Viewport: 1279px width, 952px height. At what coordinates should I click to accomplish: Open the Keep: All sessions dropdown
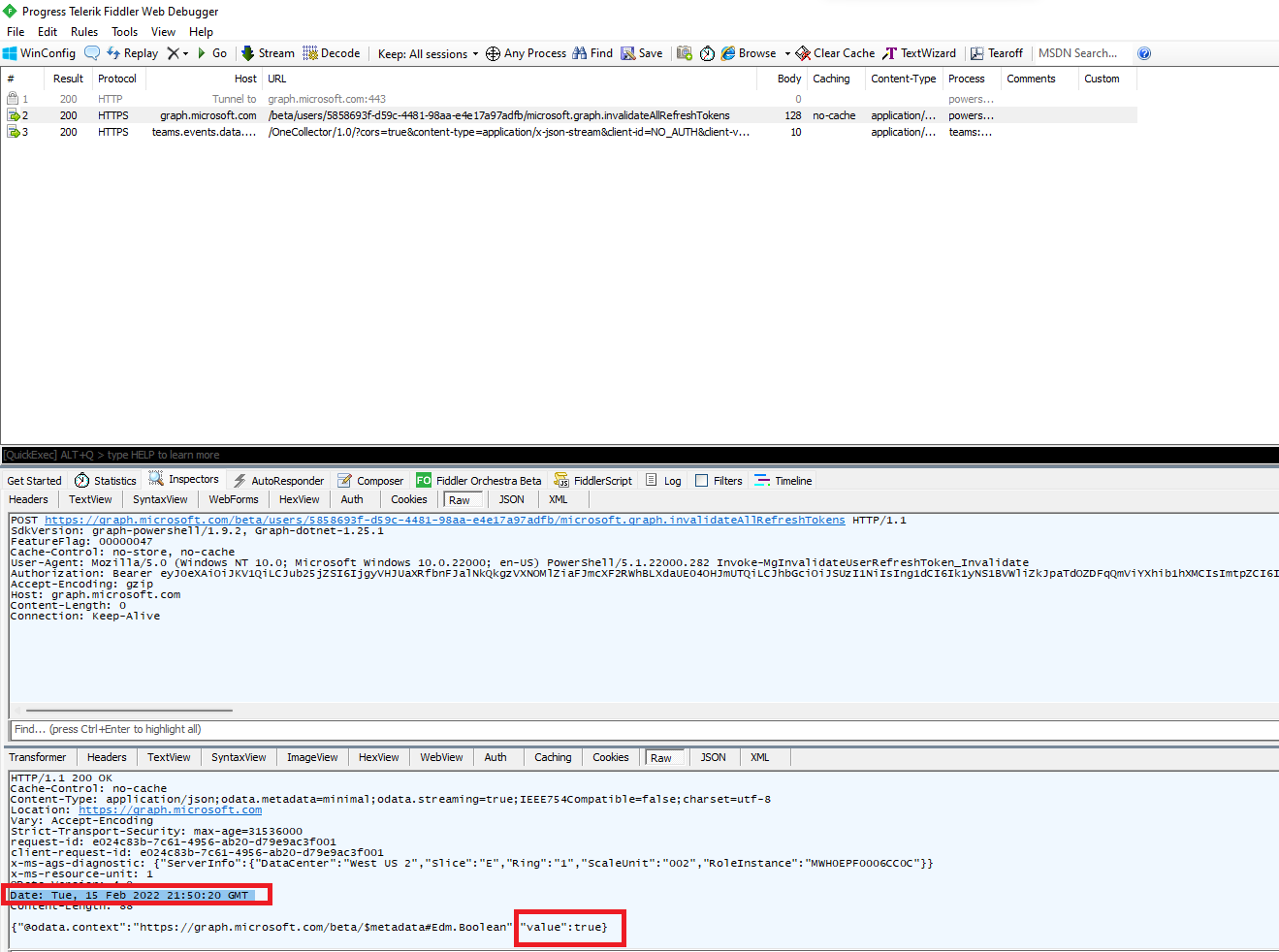(x=427, y=53)
